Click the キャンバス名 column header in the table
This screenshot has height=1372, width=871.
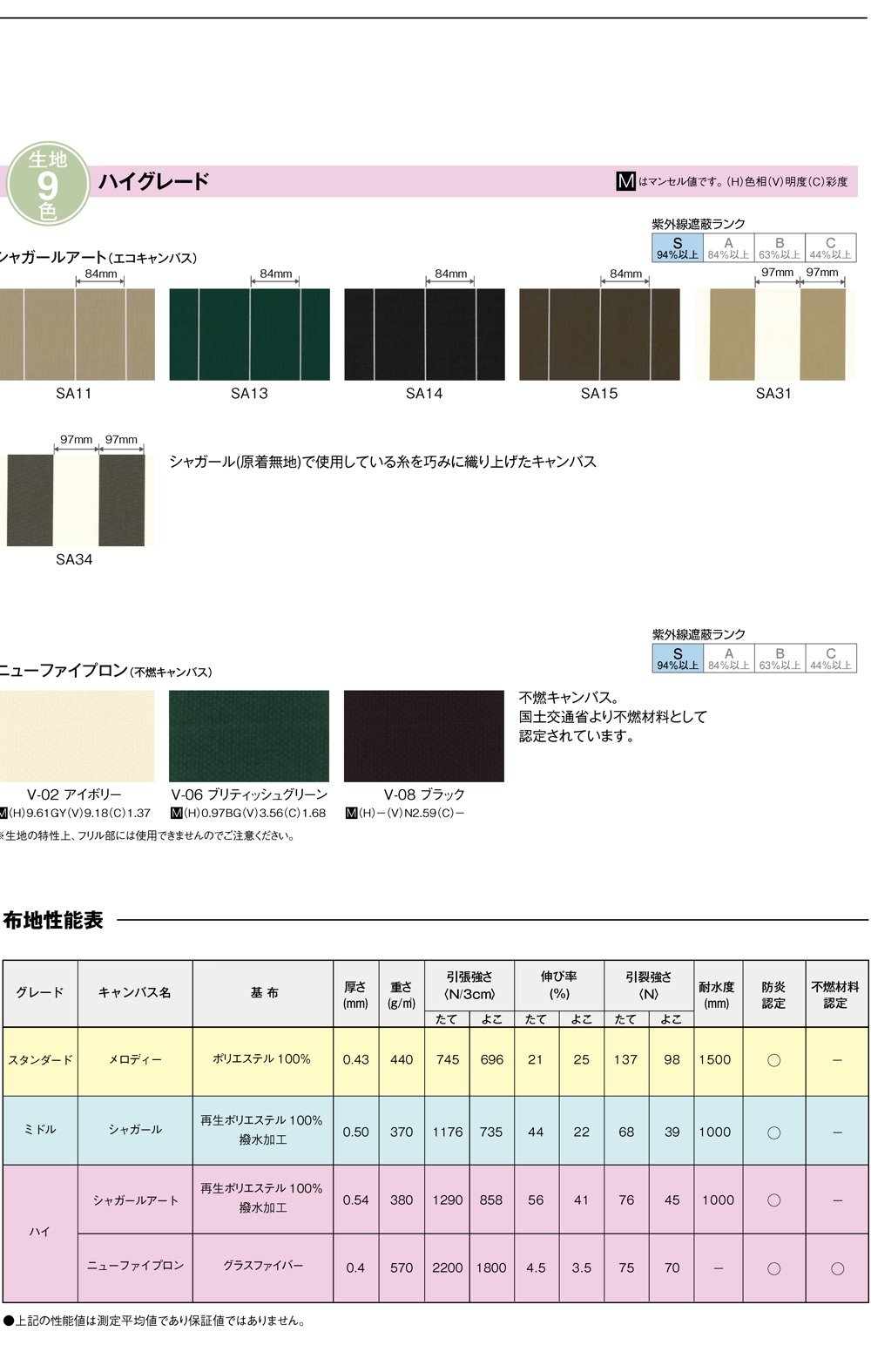pos(135,993)
